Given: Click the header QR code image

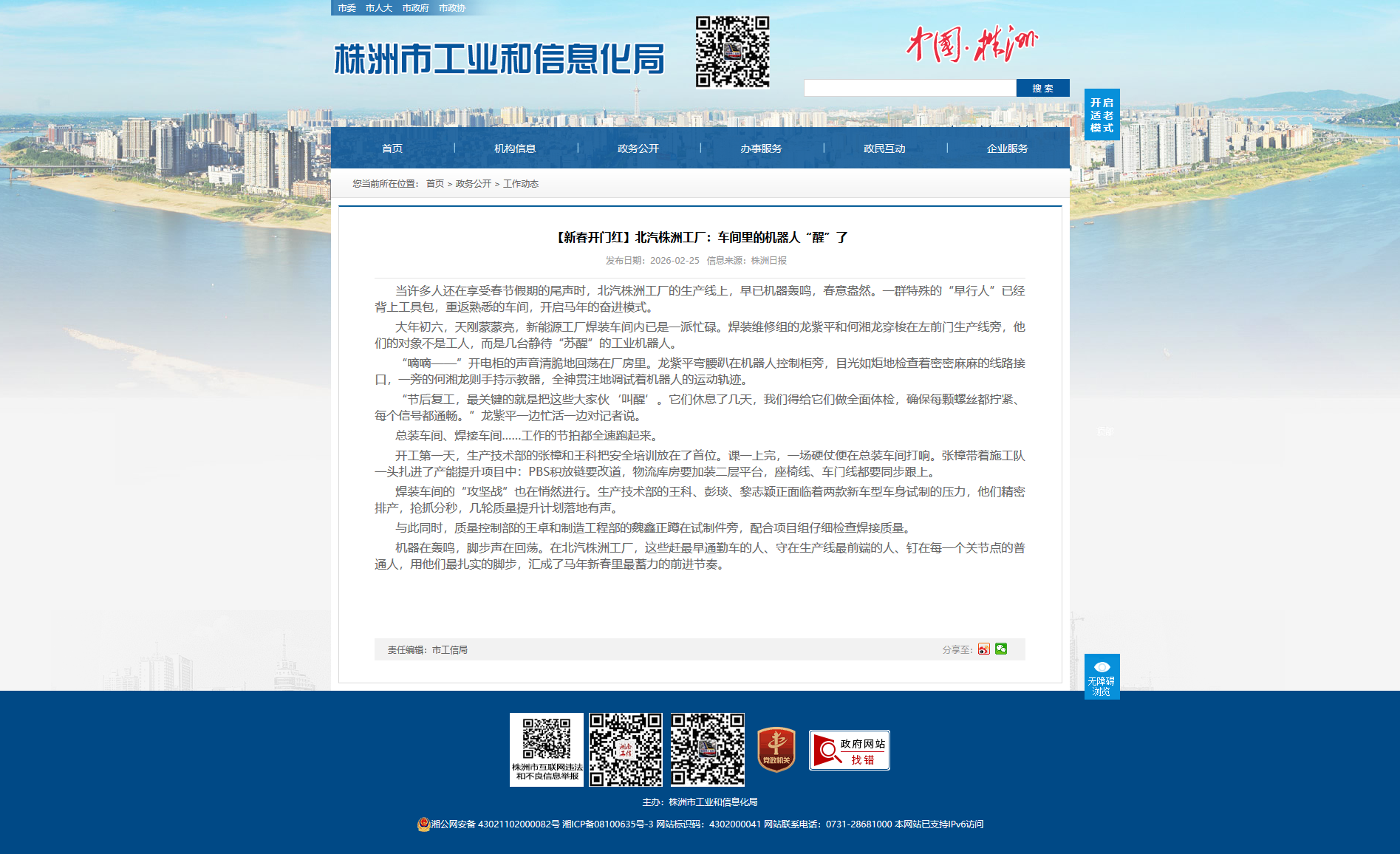Looking at the screenshot, I should click(732, 52).
